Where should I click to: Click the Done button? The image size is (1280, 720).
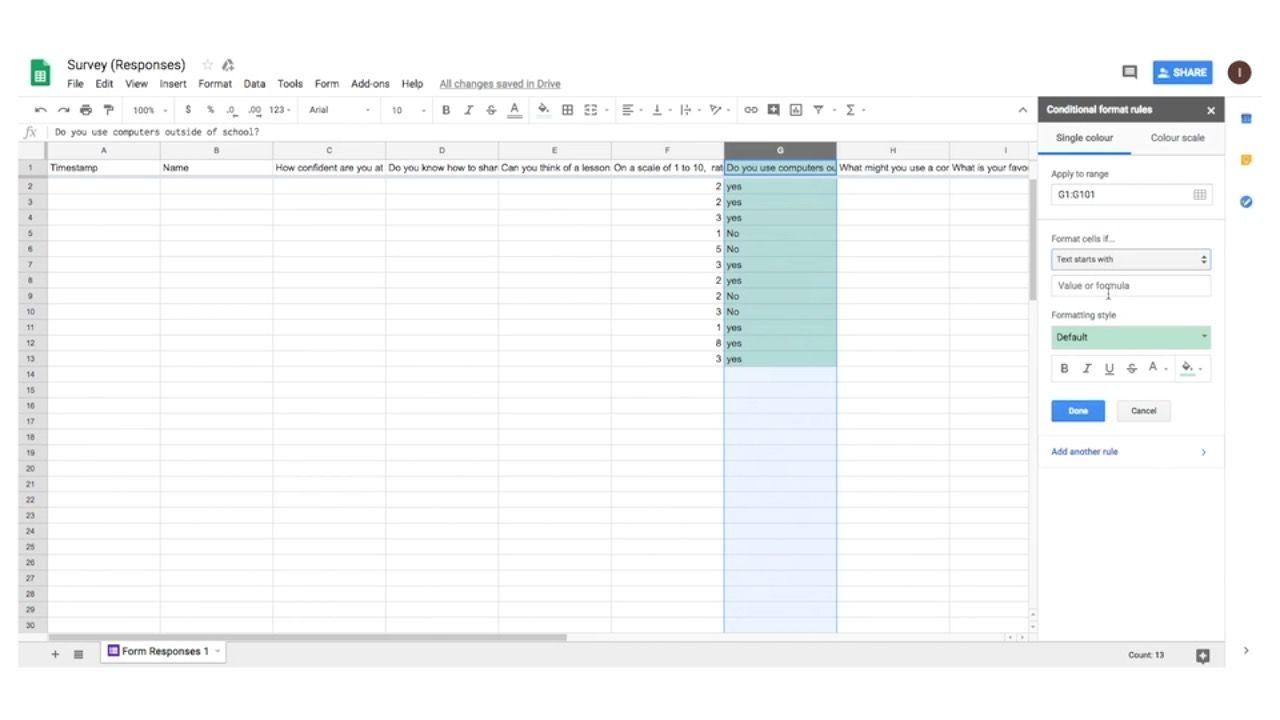[1077, 411]
